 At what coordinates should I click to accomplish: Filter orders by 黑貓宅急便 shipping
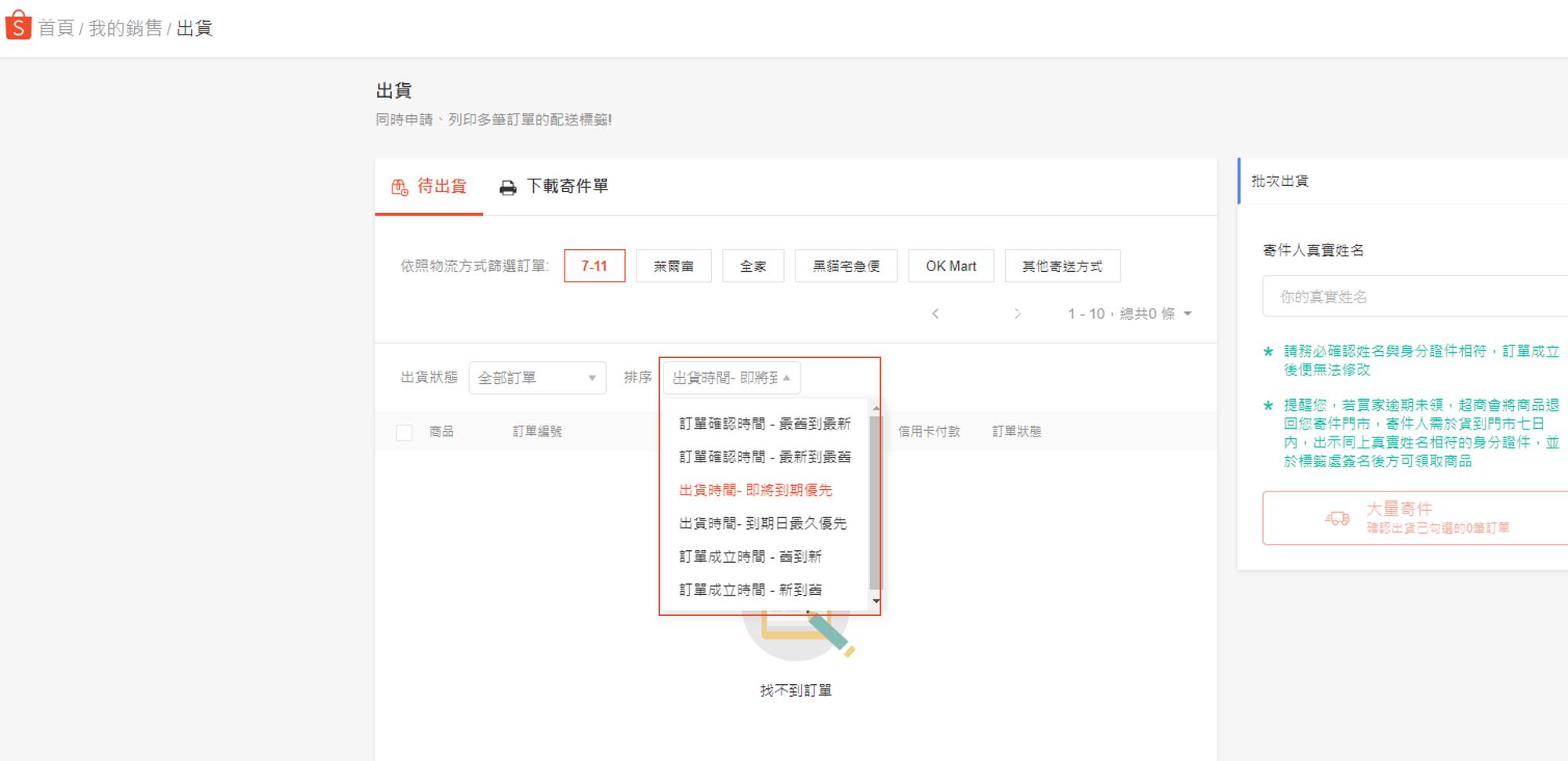click(x=845, y=266)
